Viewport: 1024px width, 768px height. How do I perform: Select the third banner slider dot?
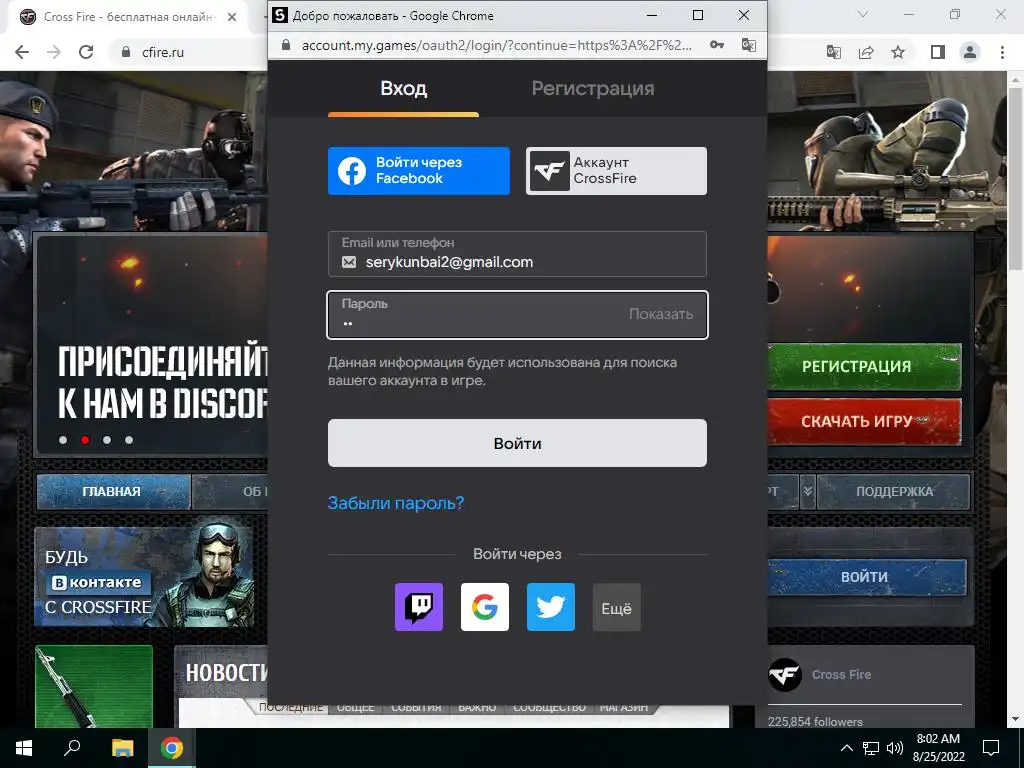tap(107, 440)
